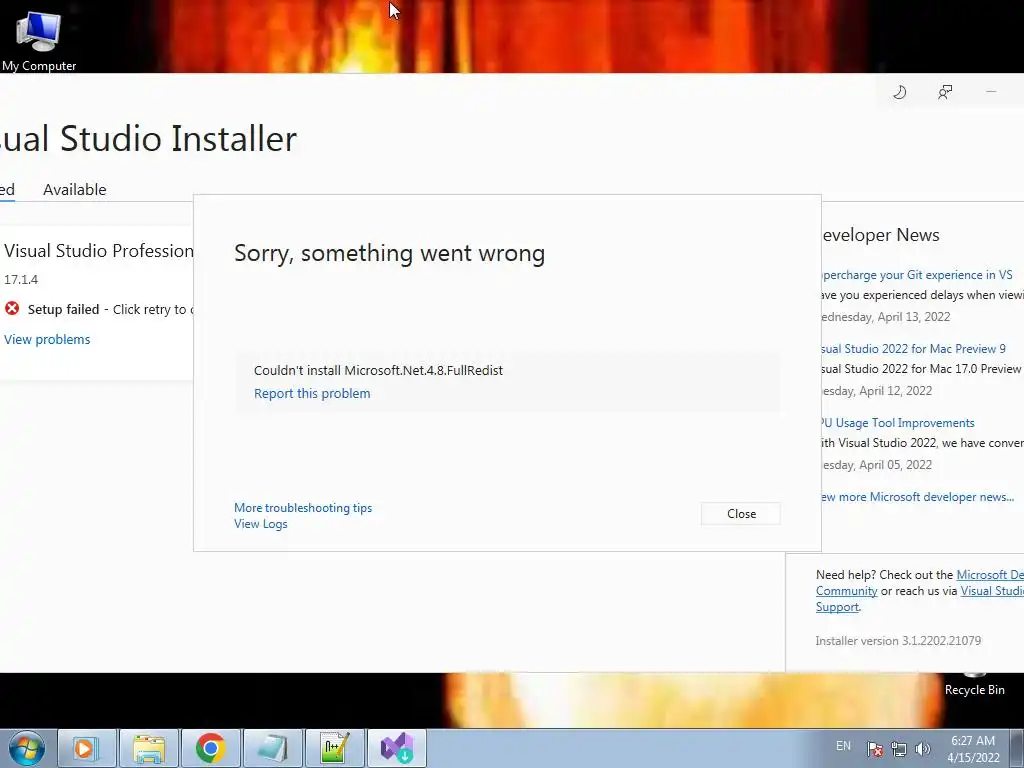Viewport: 1024px width, 768px height.
Task: View more Microsoft developer news link
Action: [x=918, y=497]
